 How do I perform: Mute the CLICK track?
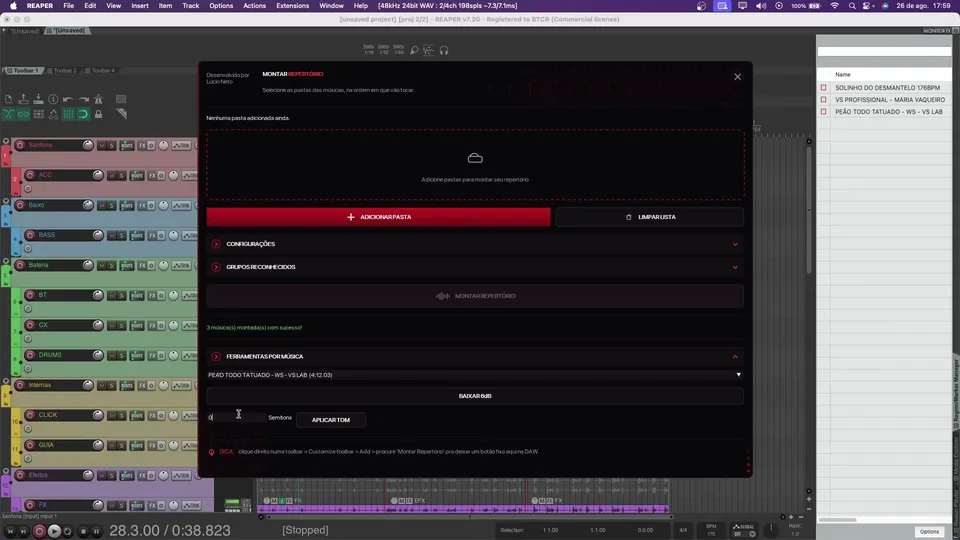point(111,416)
